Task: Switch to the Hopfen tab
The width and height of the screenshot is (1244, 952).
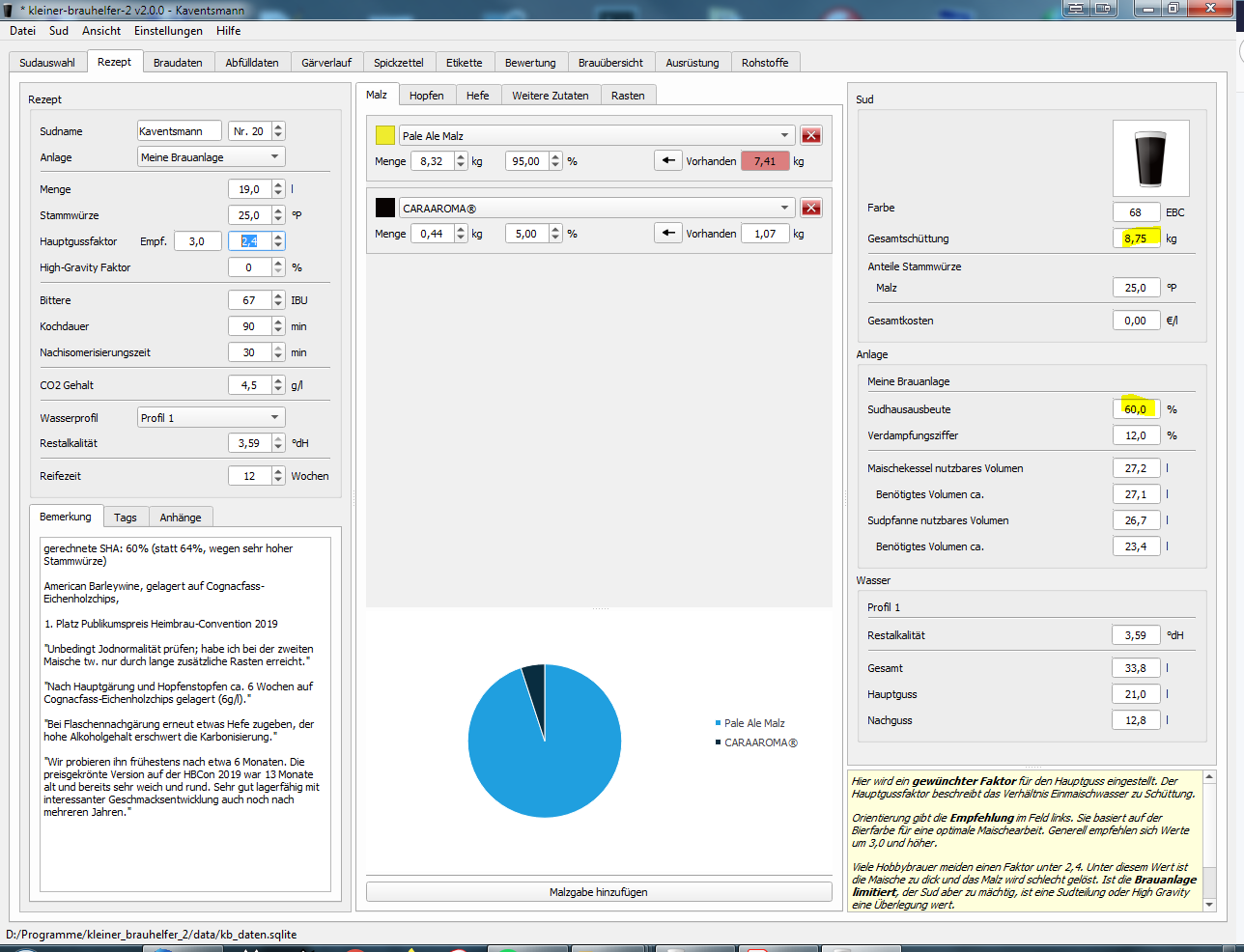Action: coord(426,95)
